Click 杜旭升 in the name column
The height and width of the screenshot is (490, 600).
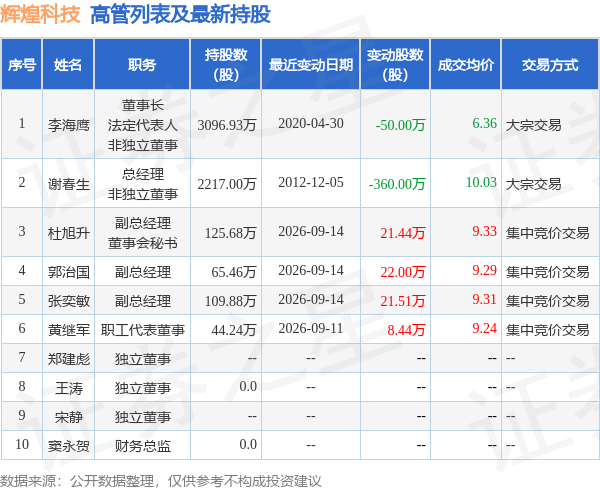tap(68, 233)
